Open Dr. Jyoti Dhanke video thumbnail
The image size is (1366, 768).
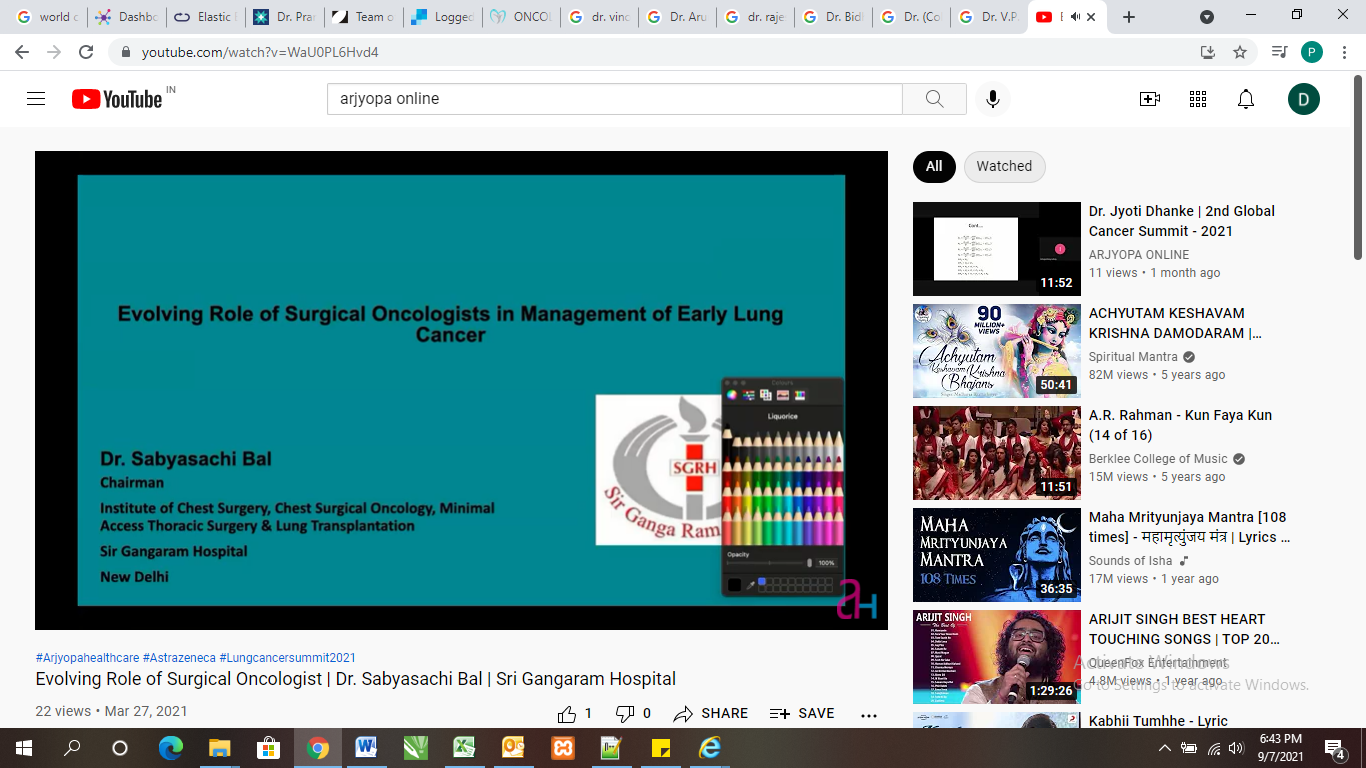[x=997, y=248]
